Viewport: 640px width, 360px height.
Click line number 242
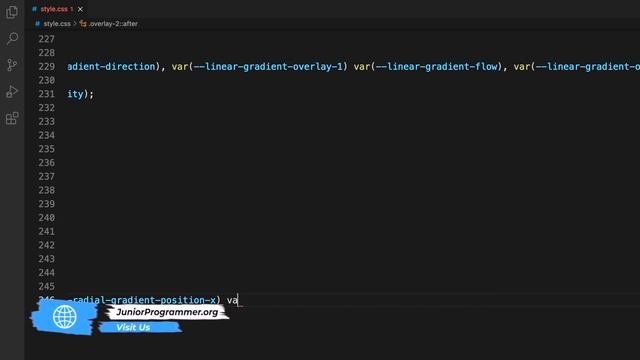point(47,245)
